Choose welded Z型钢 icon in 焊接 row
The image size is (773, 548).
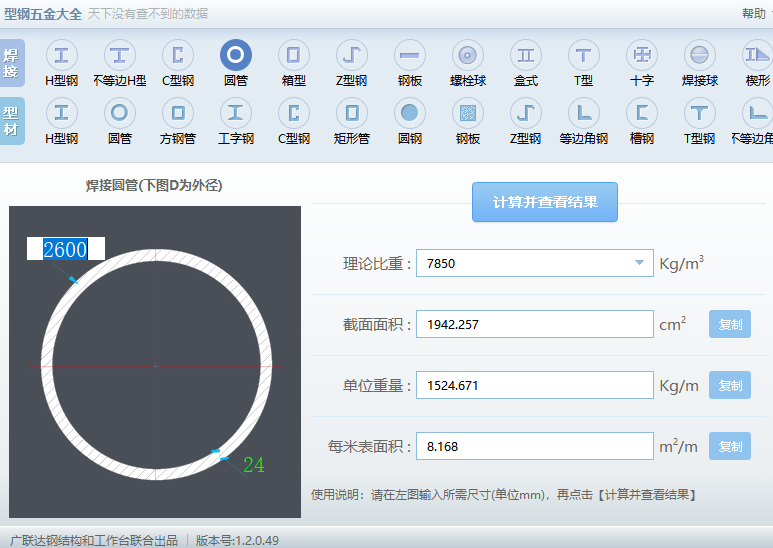tap(352, 55)
